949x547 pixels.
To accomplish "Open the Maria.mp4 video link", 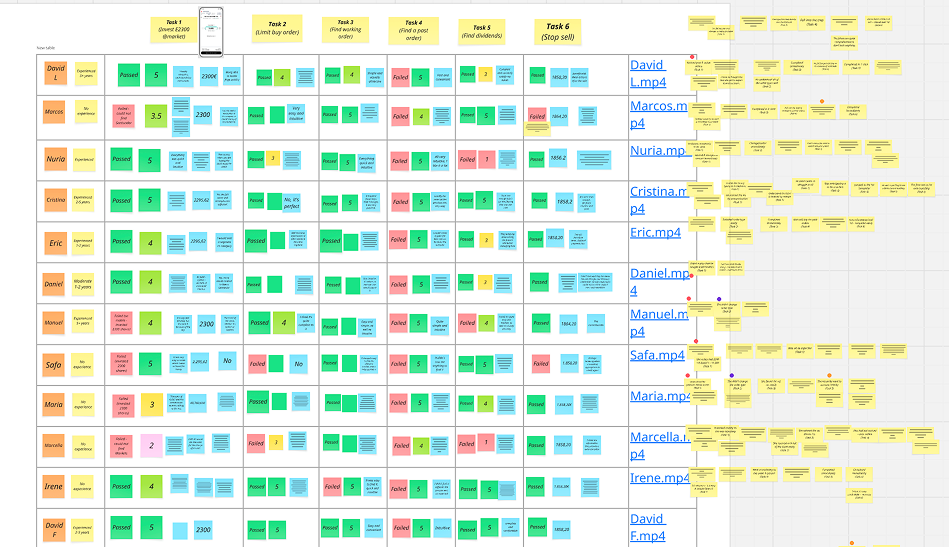I will click(660, 396).
